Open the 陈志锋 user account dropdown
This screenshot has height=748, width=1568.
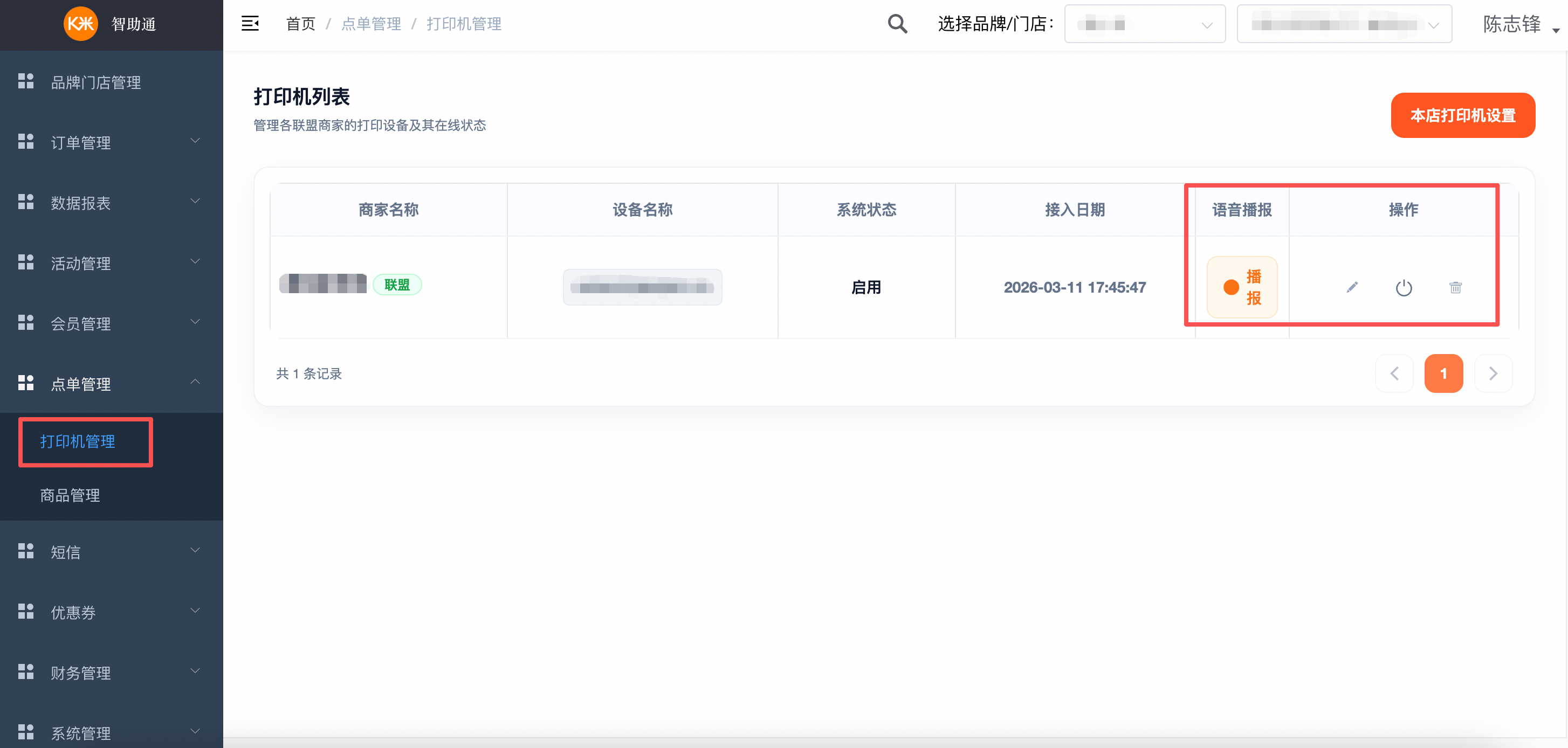coord(1521,24)
